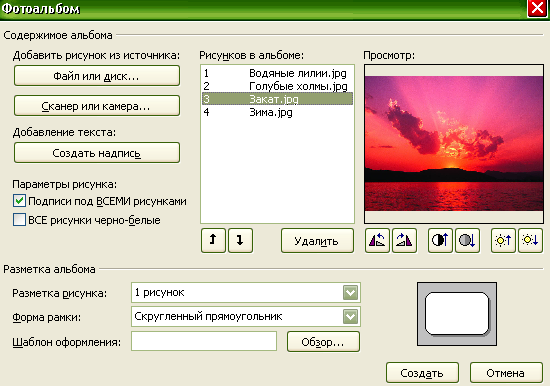This screenshot has width=550, height=386.
Task: Enable ВСЕ рисунки черно-белые checkbox
Action: pyautogui.click(x=19, y=220)
